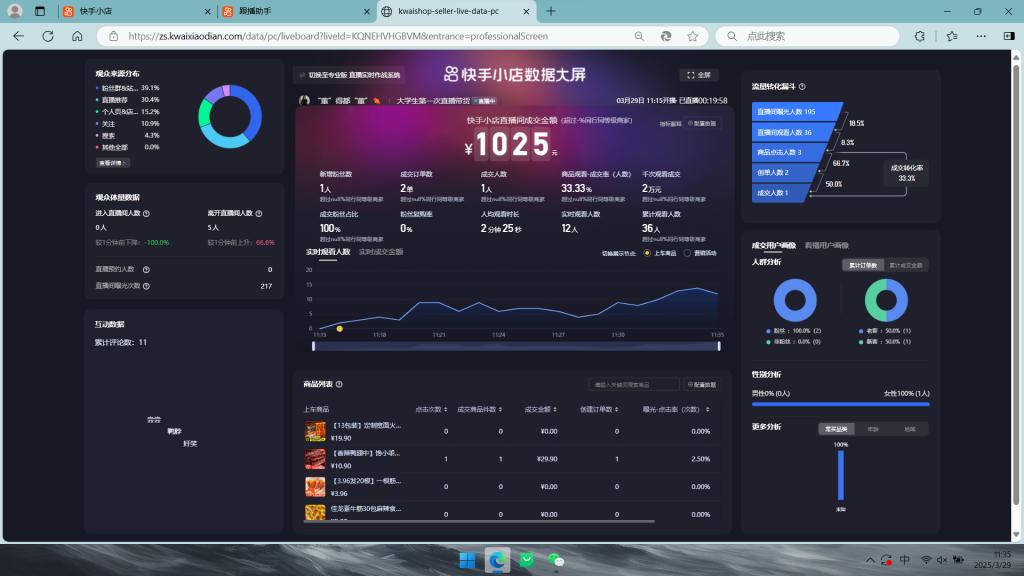
Task: Open the WeChat icon in the taskbar
Action: click(554, 559)
